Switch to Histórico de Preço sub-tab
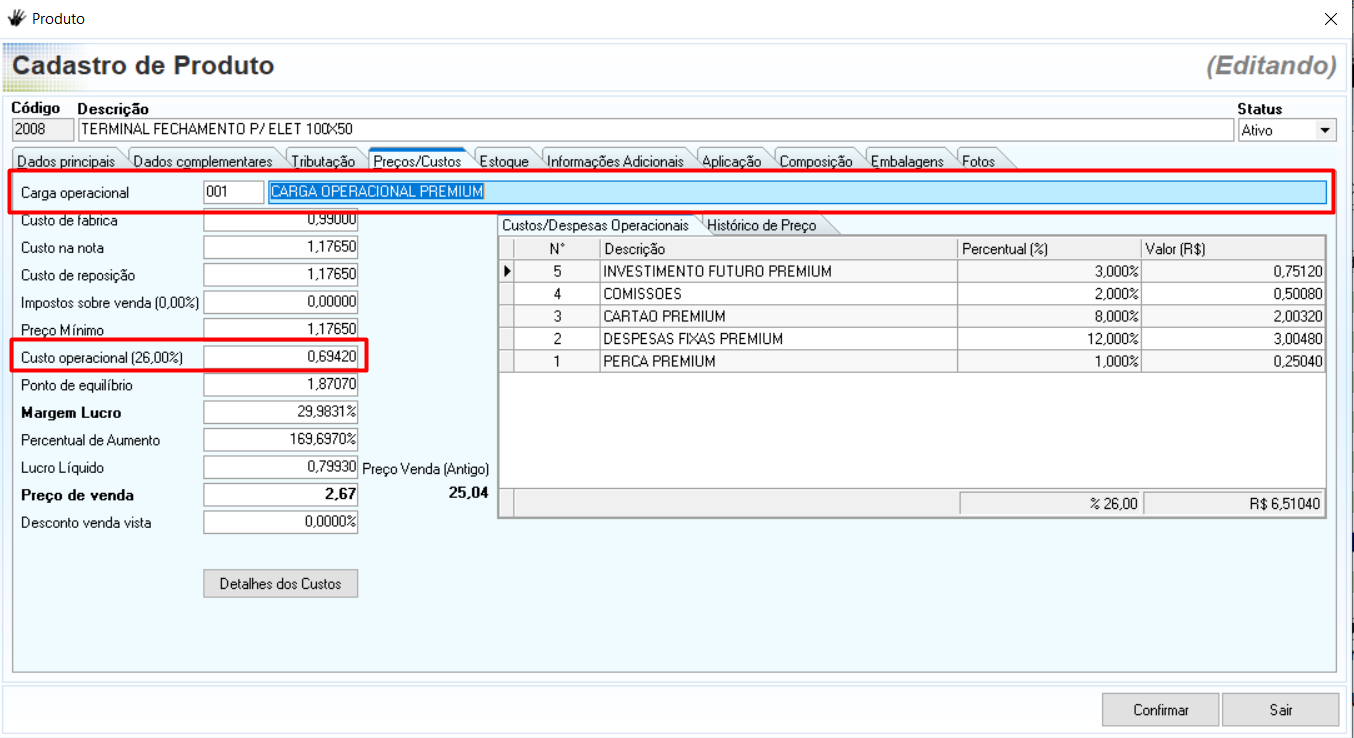1354x738 pixels. 762,225
